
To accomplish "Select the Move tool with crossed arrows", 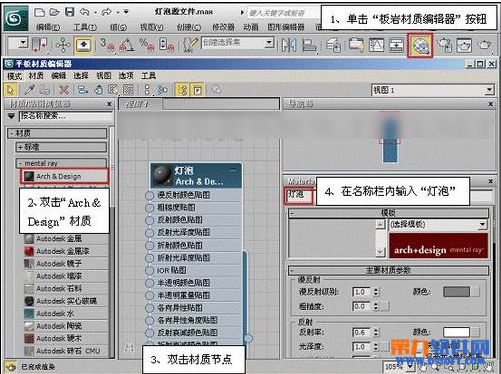I will [63, 45].
